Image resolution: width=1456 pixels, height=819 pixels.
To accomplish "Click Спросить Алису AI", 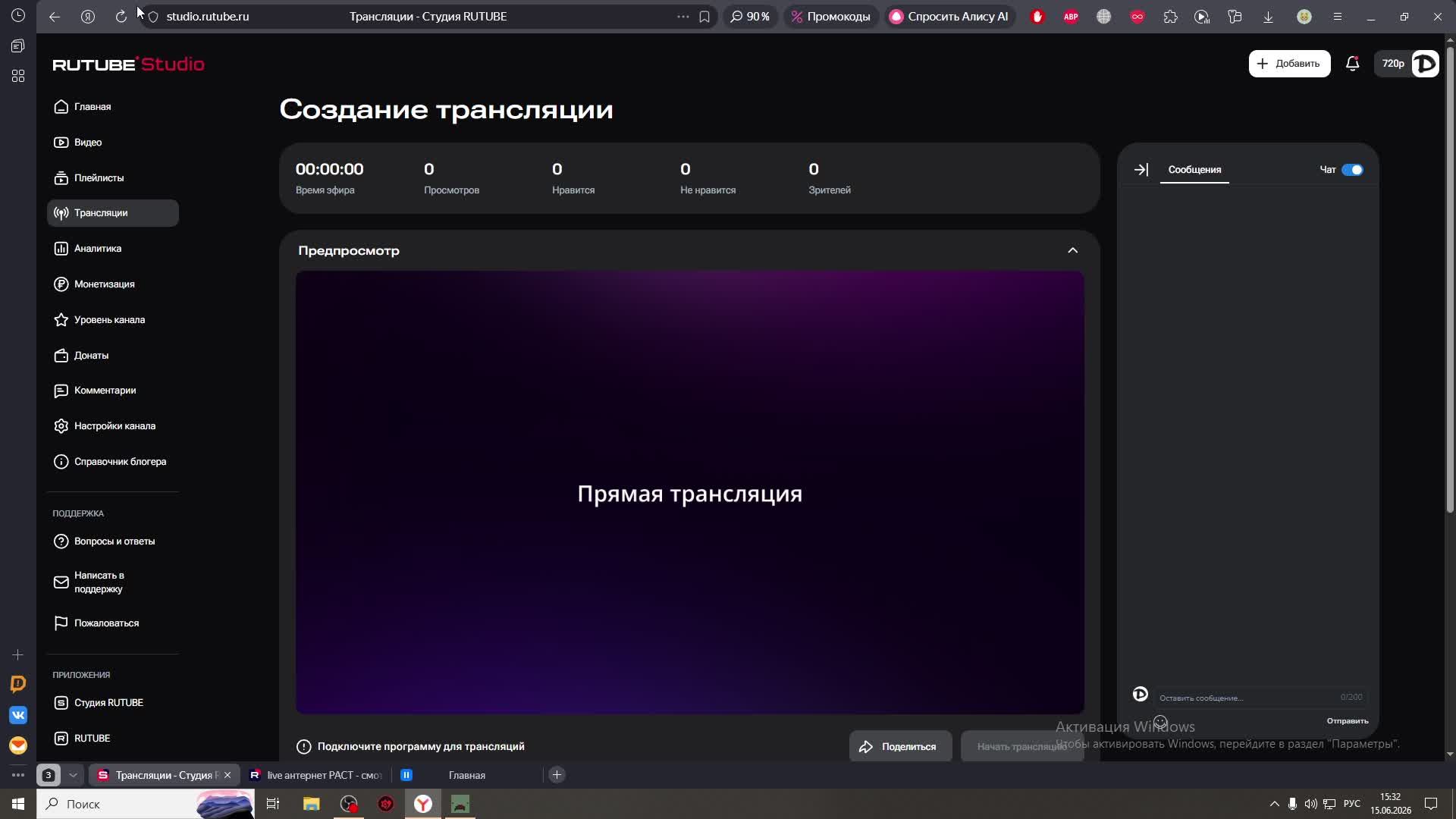I will tap(949, 17).
